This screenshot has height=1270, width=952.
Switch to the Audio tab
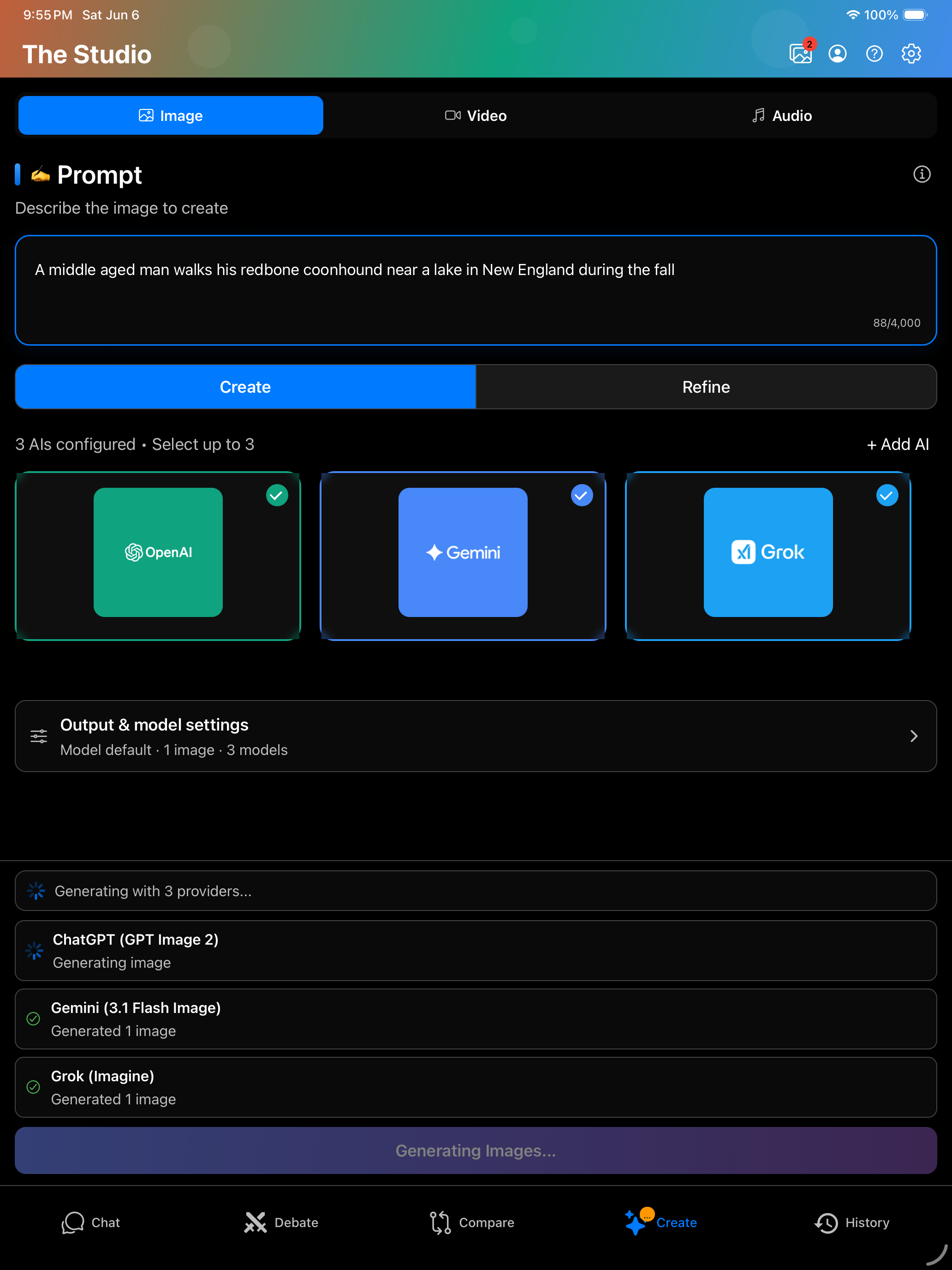[781, 116]
